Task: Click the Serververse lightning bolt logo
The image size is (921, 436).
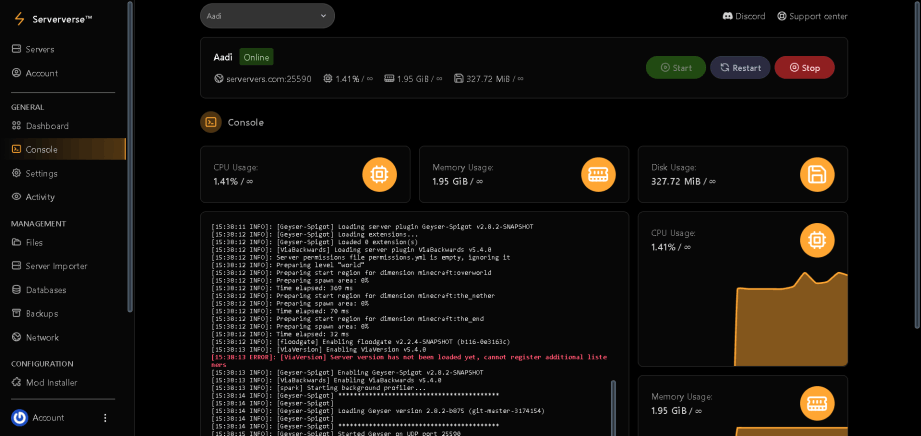Action: [20, 19]
